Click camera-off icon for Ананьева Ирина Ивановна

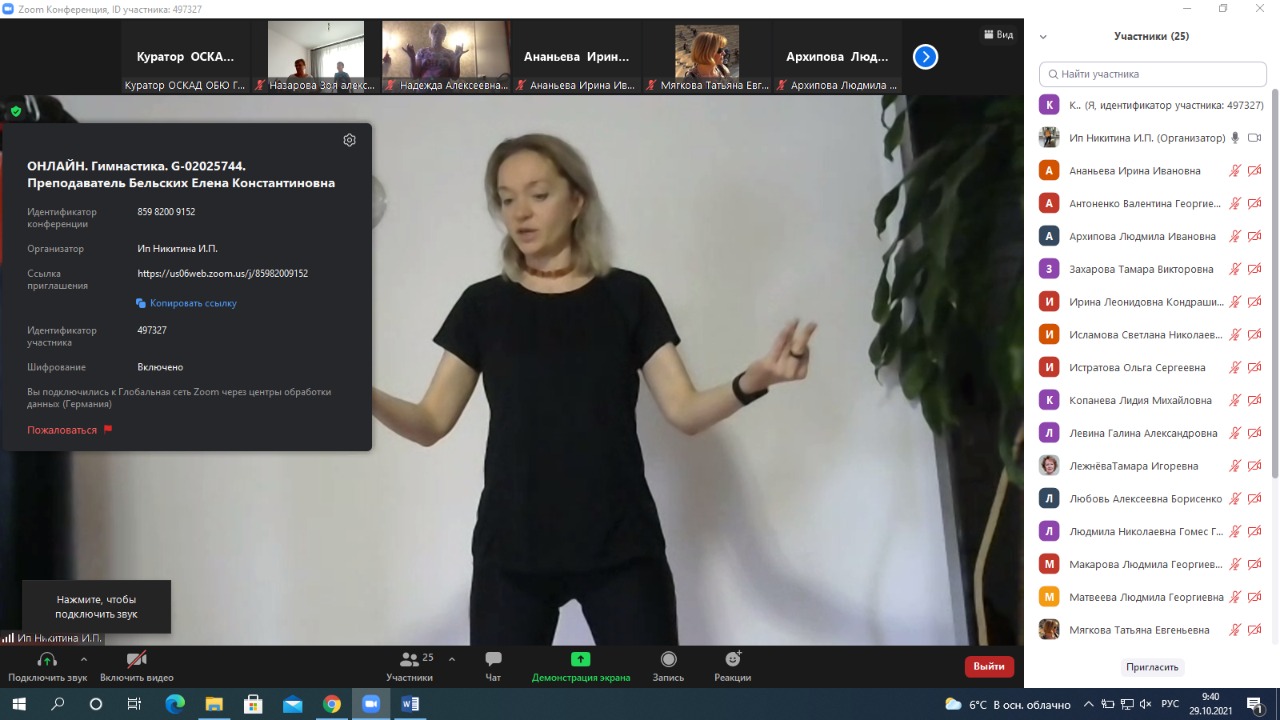[1254, 171]
